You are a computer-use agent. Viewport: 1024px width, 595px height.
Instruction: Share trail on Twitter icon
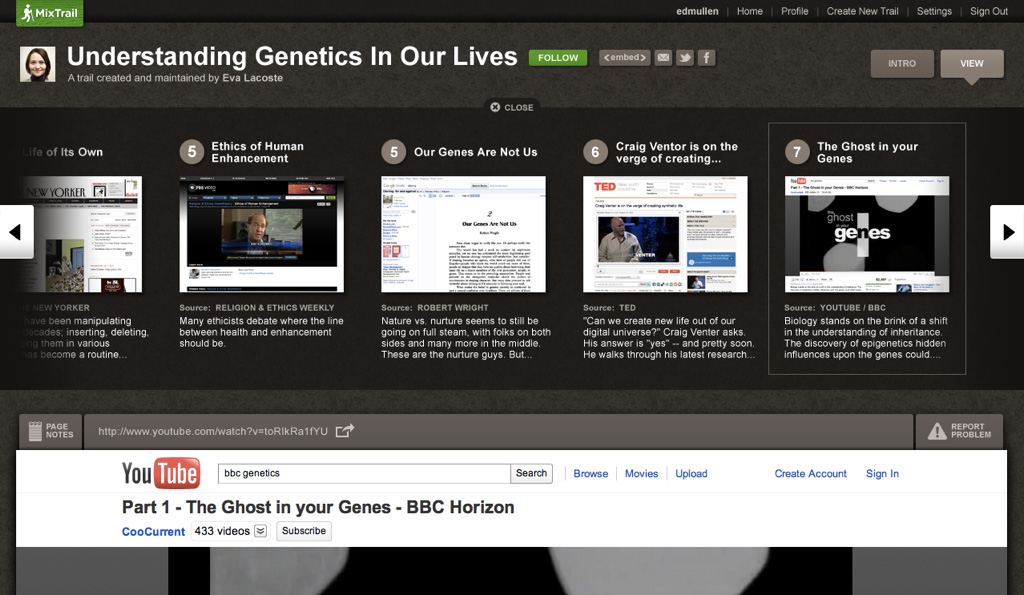coord(684,57)
